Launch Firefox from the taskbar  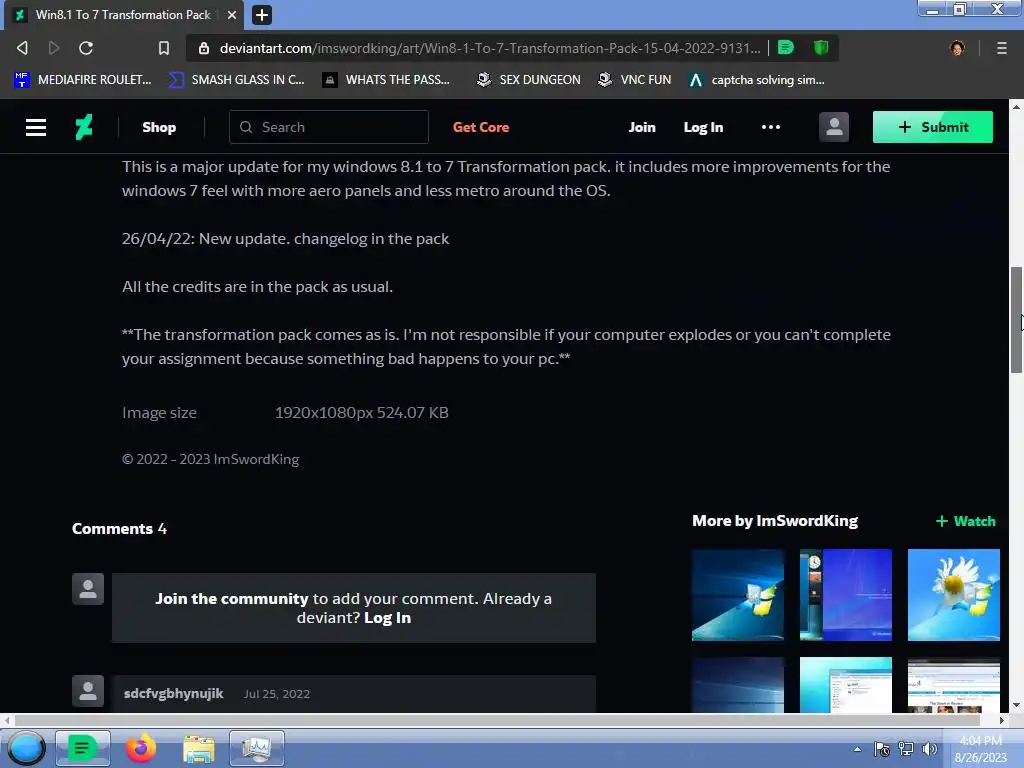pyautogui.click(x=140, y=748)
